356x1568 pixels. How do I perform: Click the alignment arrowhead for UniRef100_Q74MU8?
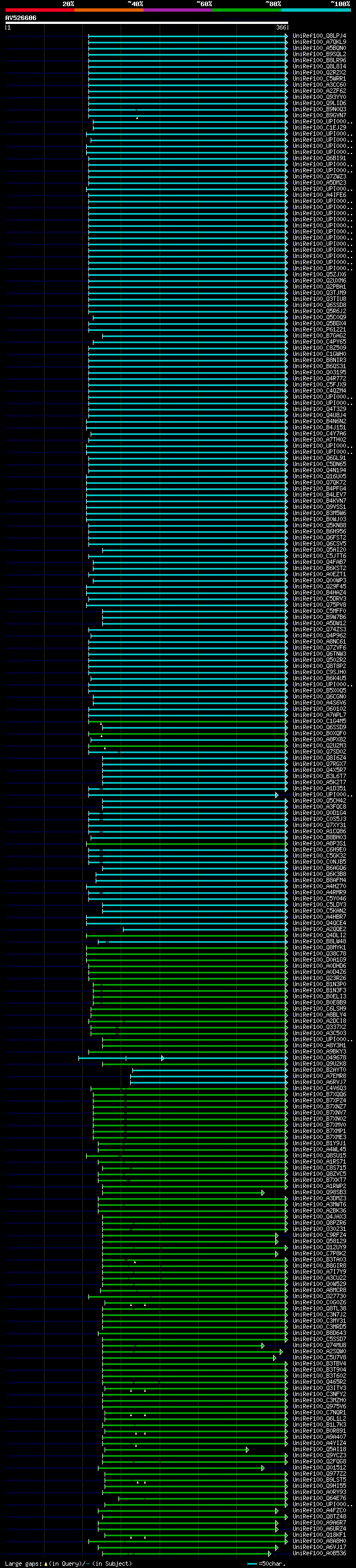click(x=263, y=1345)
